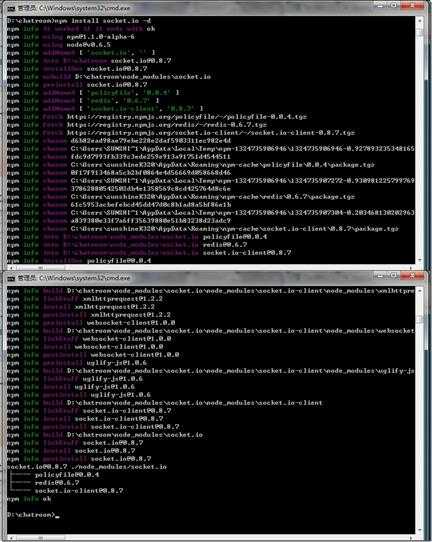This screenshot has width=432, height=542.
Task: Click the npm-cache\socket.io-client\0.8.7\package.tgz path
Action: point(235,228)
